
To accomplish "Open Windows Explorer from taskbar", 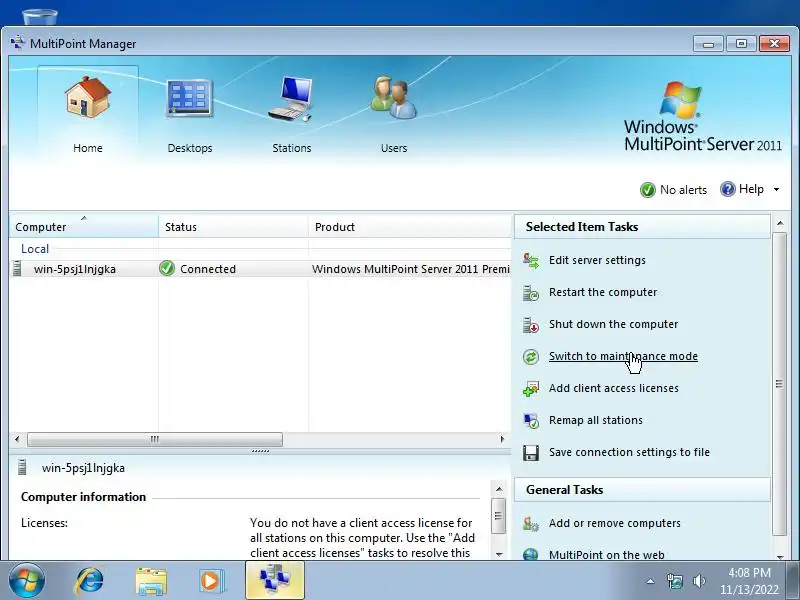I will click(151, 581).
